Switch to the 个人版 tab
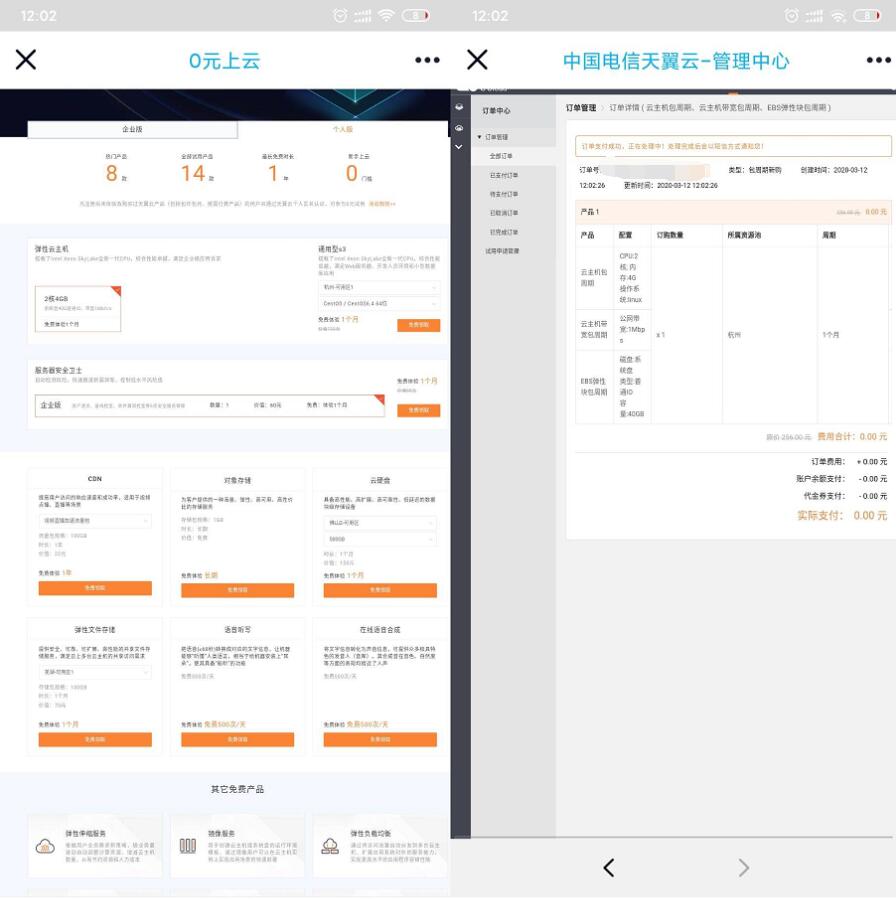This screenshot has width=896, height=899. pyautogui.click(x=343, y=129)
